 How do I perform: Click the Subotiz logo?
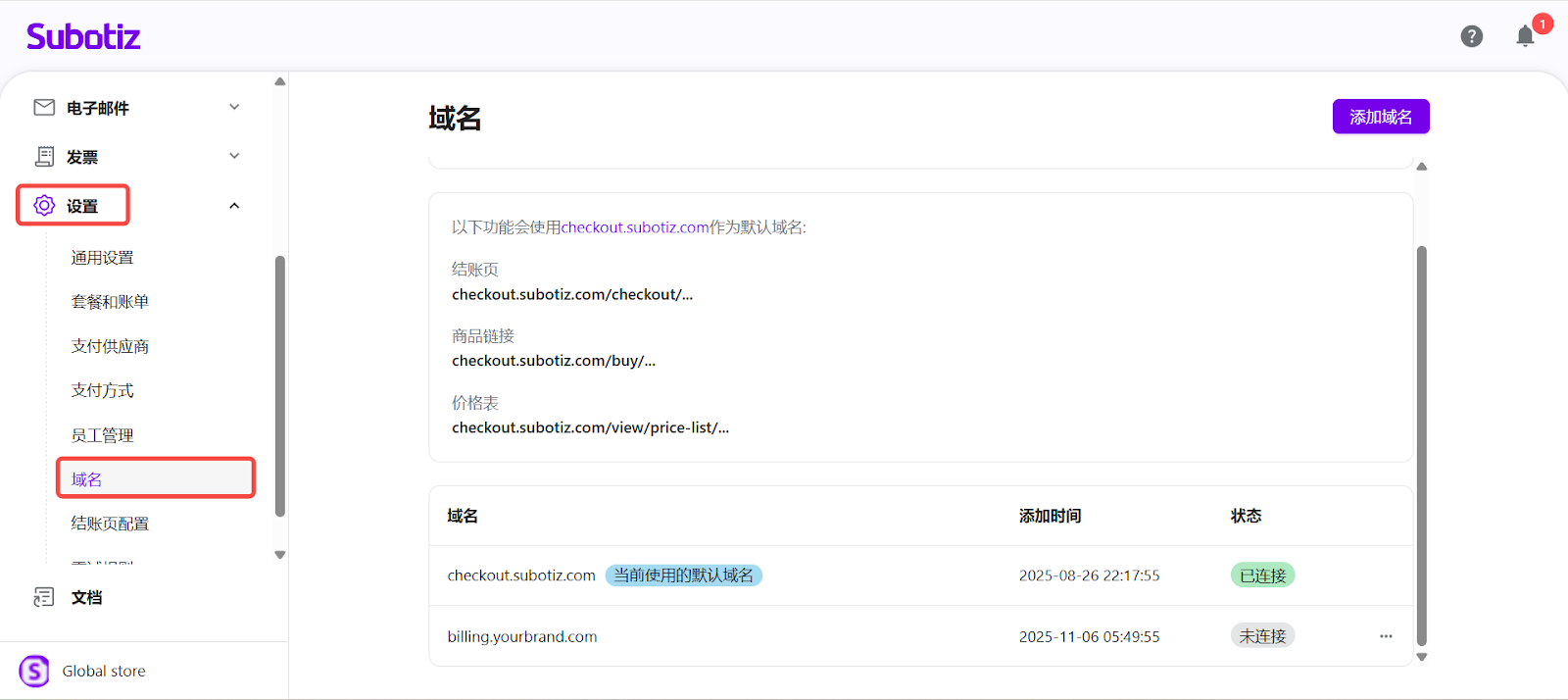pyautogui.click(x=83, y=37)
